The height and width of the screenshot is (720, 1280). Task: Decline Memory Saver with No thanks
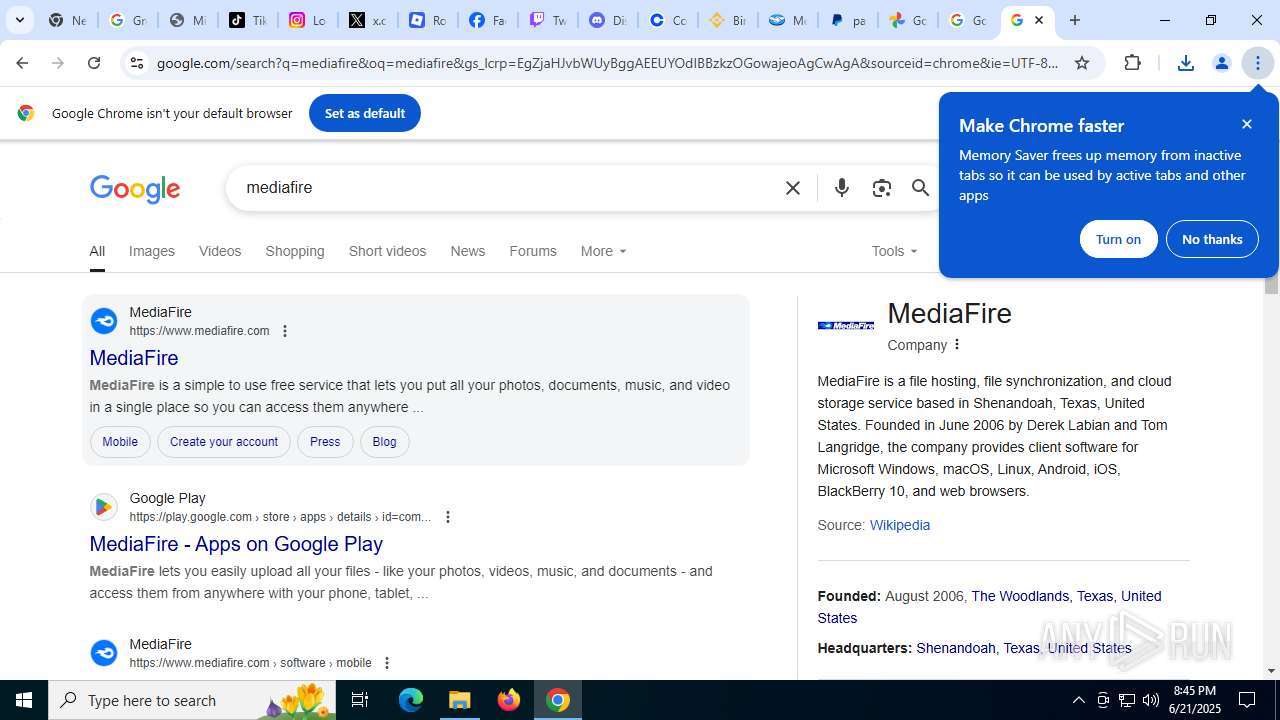1212,239
